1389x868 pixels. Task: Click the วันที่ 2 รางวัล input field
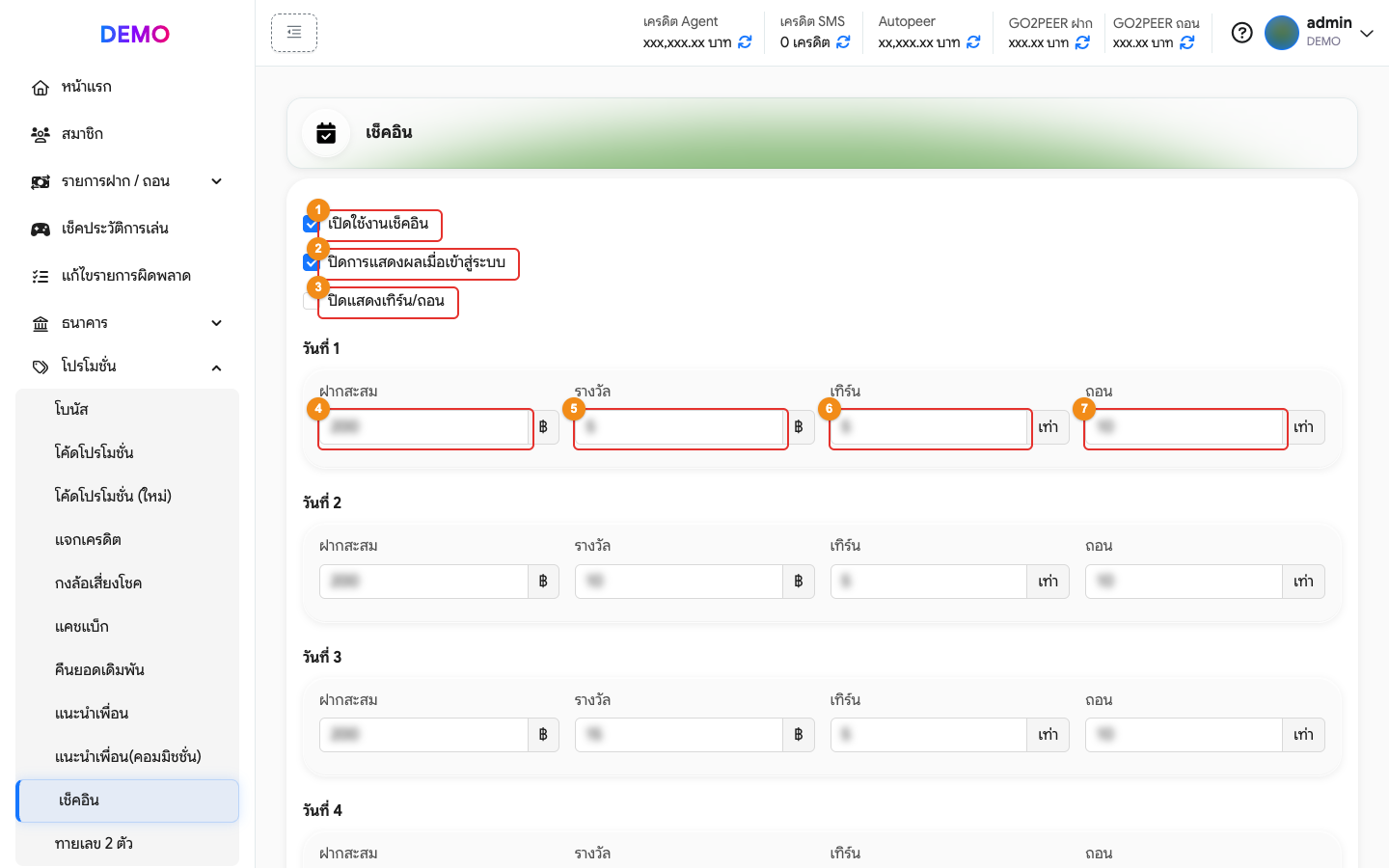[679, 582]
